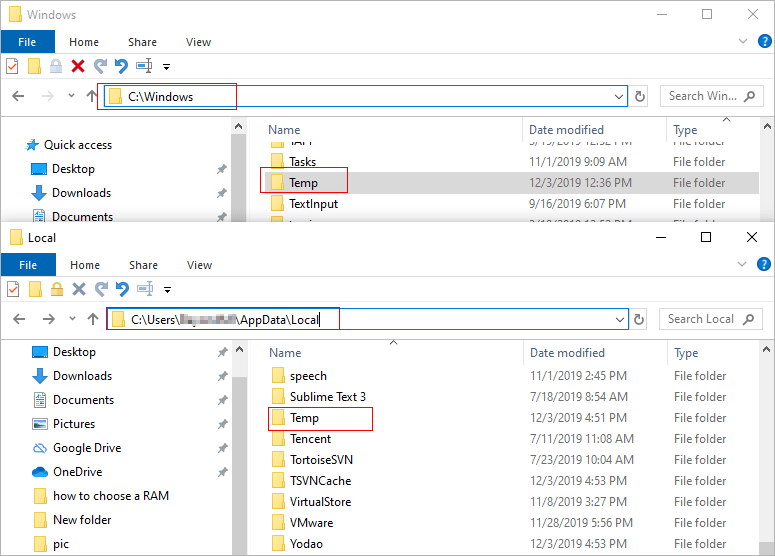The width and height of the screenshot is (775, 556).
Task: Go back in Local window
Action: (19, 319)
